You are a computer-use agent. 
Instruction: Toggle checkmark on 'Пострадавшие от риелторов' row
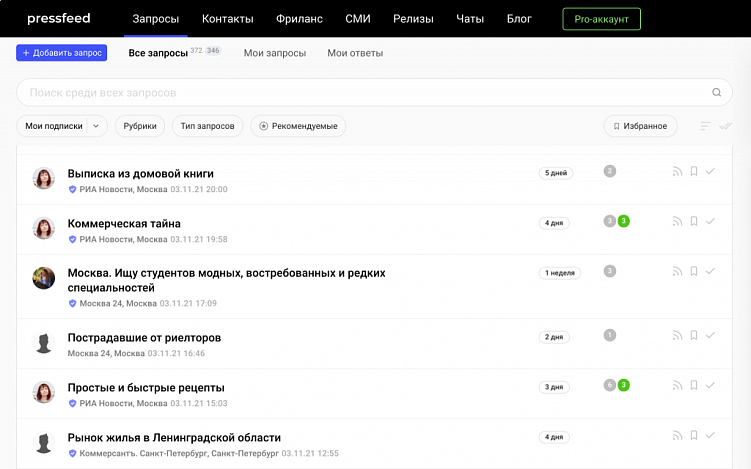[710, 336]
